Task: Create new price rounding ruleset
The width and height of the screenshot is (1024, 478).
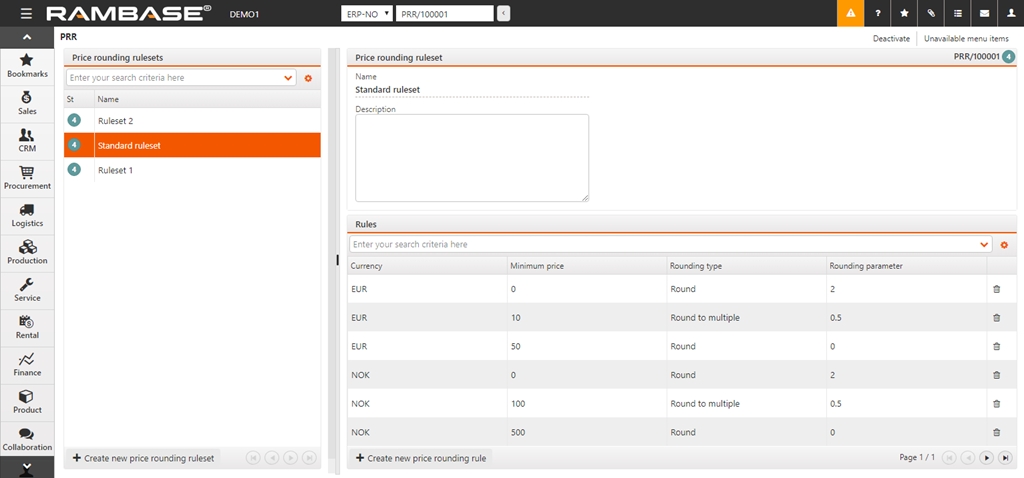Action: (143, 458)
